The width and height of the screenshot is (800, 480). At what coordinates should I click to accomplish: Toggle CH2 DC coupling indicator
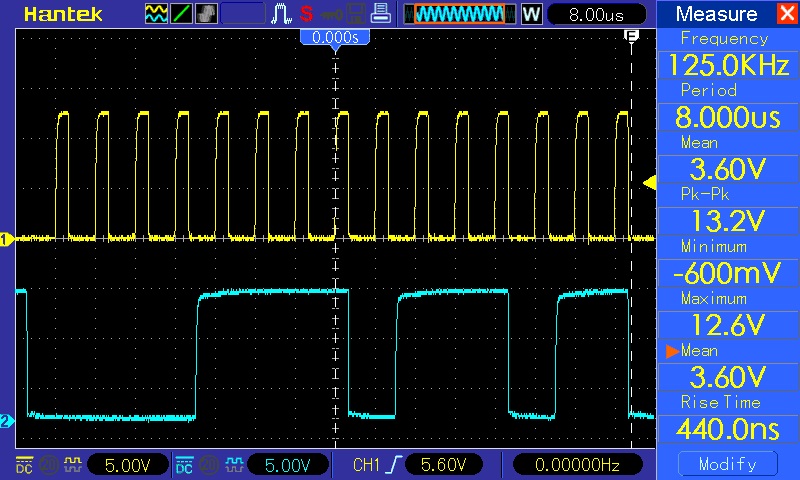point(184,465)
